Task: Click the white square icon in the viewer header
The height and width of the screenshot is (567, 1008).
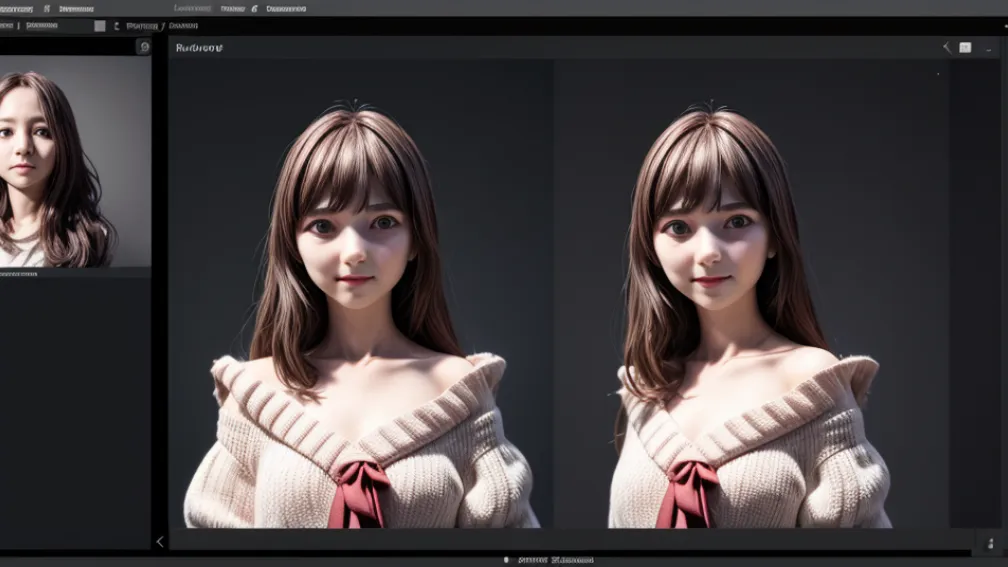Action: point(965,48)
